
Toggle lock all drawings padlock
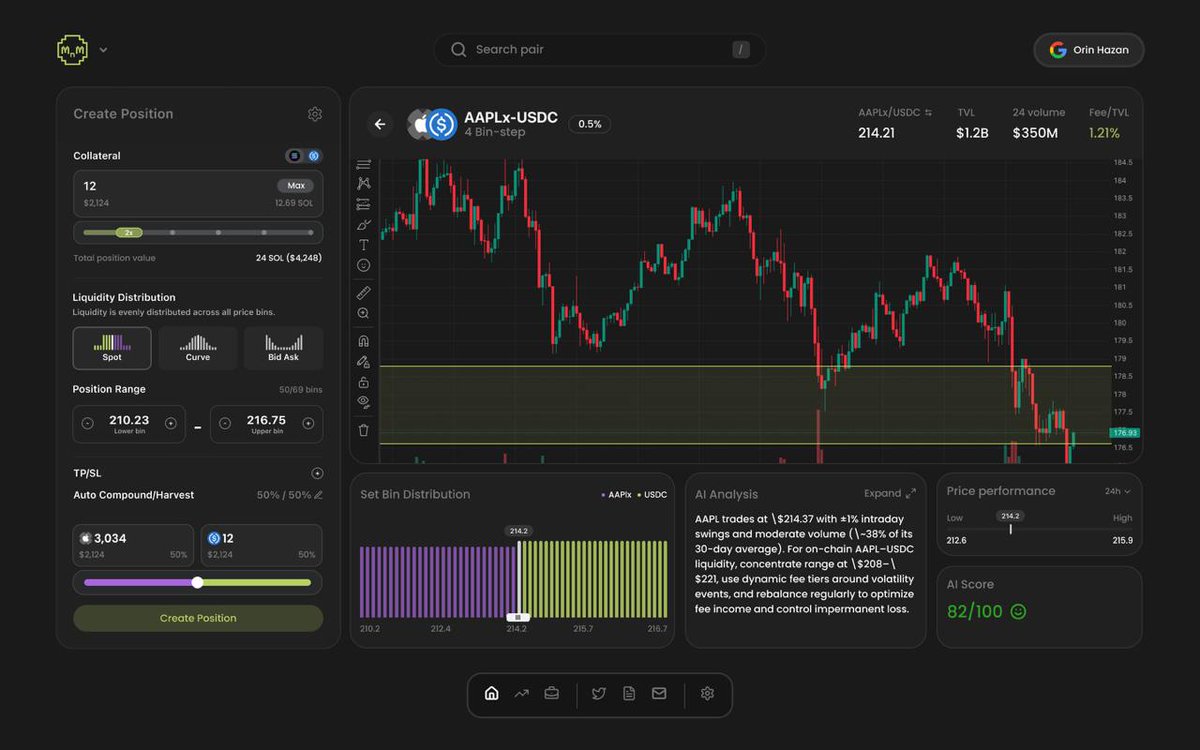tap(363, 382)
